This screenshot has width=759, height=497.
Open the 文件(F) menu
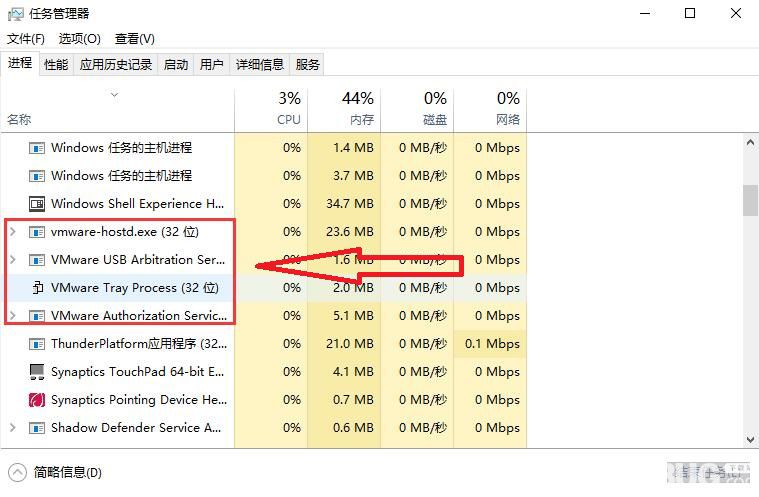[26, 39]
